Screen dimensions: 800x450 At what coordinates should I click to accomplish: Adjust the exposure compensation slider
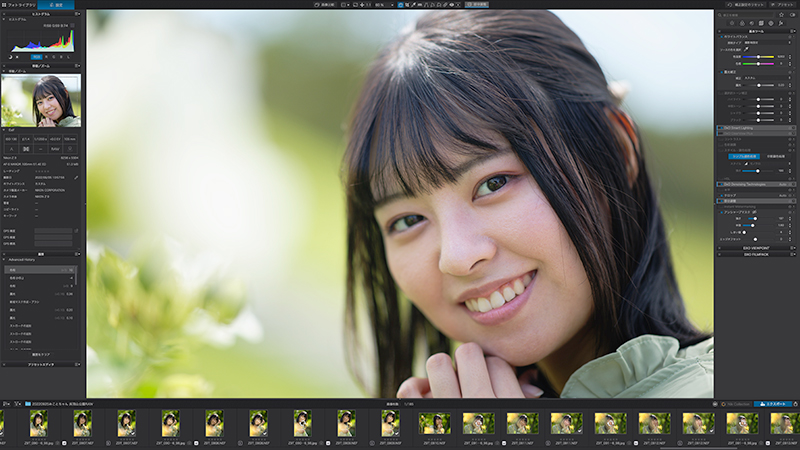(759, 85)
